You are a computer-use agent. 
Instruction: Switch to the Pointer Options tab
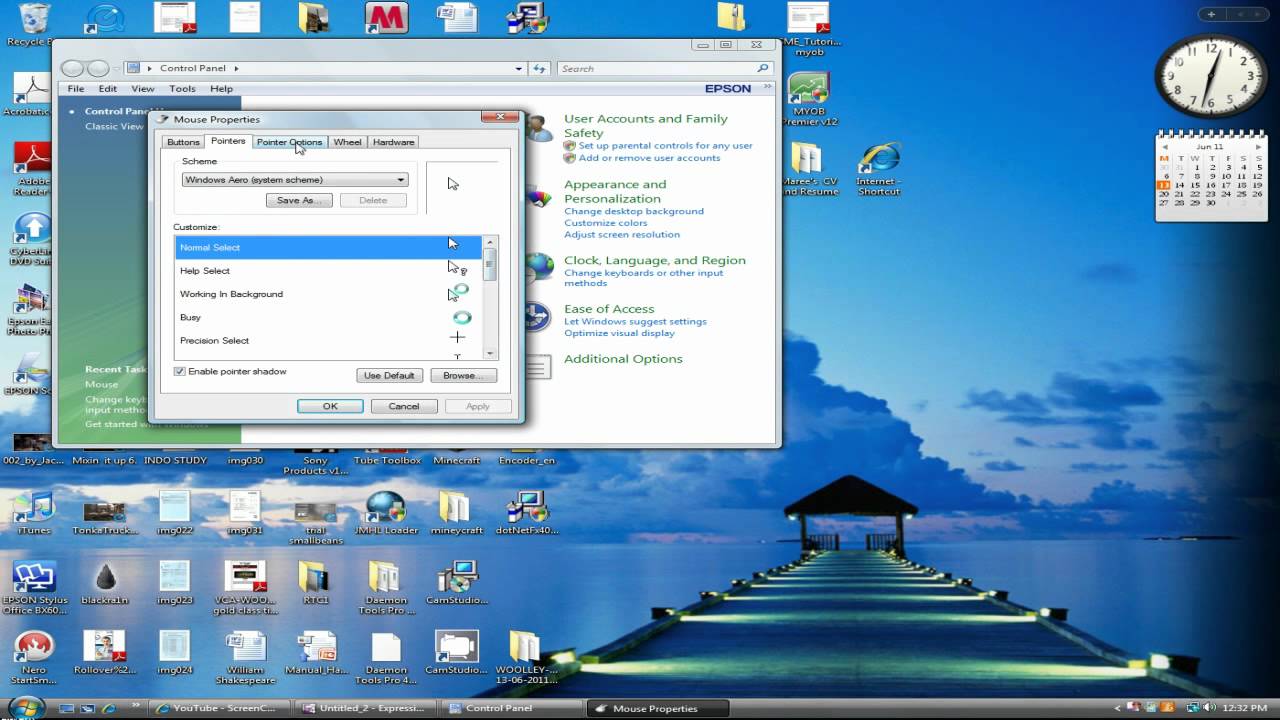(289, 142)
